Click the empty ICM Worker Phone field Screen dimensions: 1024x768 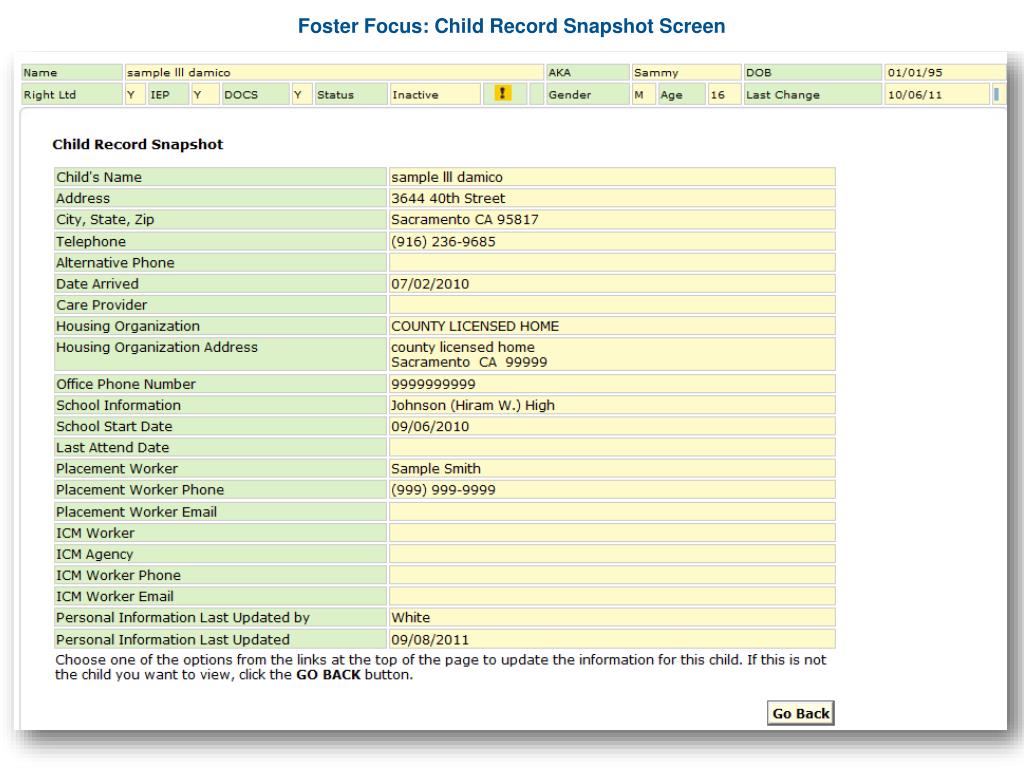[x=612, y=575]
